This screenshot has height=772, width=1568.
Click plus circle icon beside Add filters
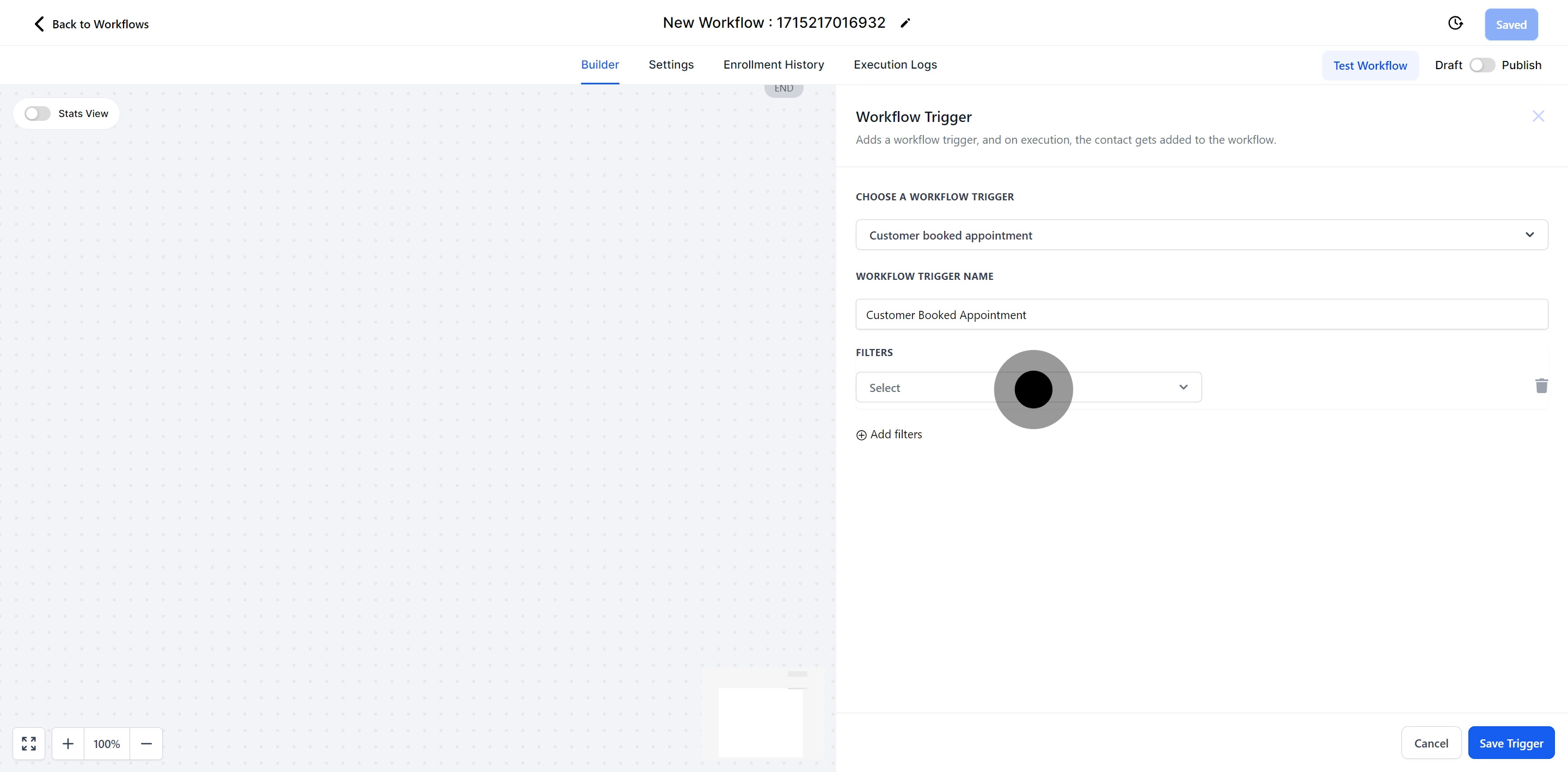(861, 434)
